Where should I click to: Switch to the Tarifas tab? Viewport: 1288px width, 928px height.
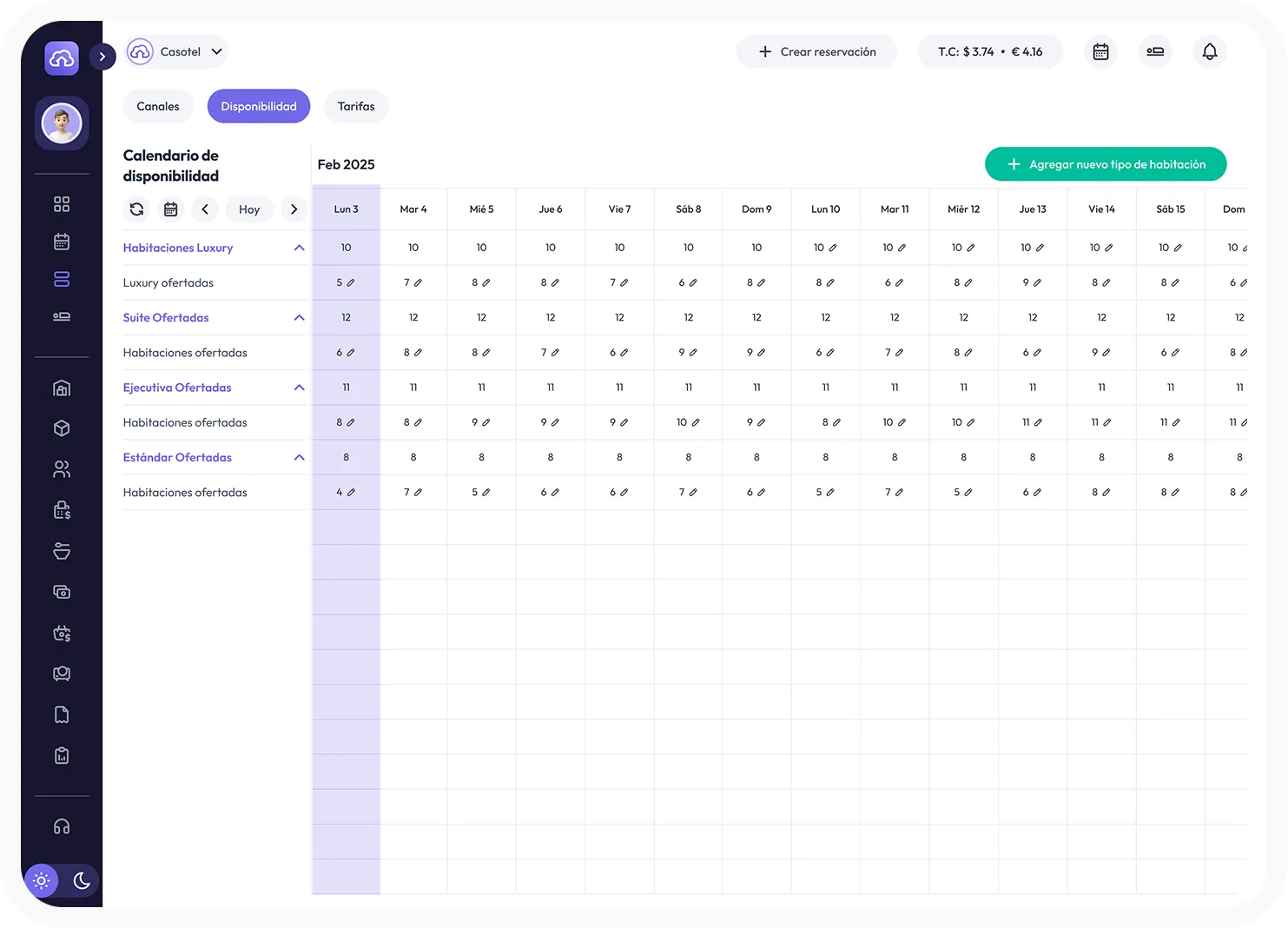[356, 106]
